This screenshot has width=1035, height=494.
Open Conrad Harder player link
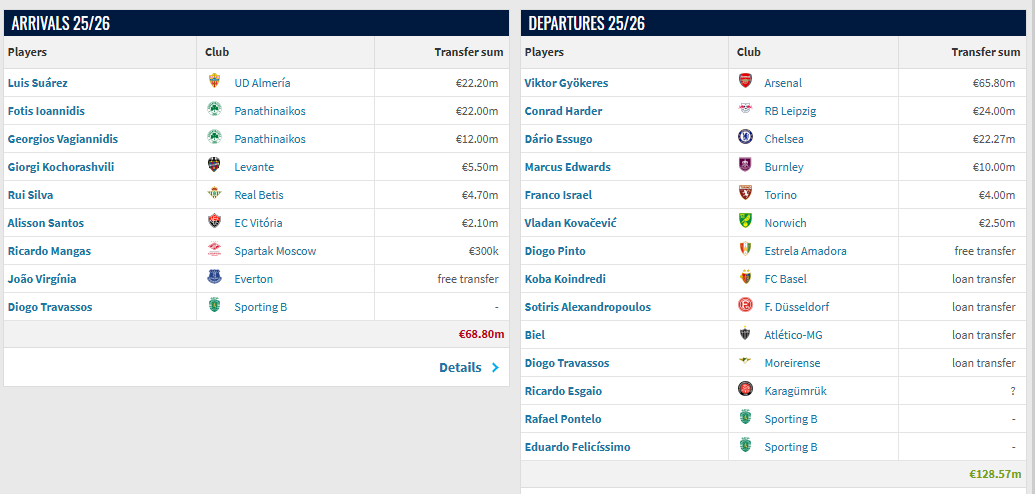pos(563,111)
